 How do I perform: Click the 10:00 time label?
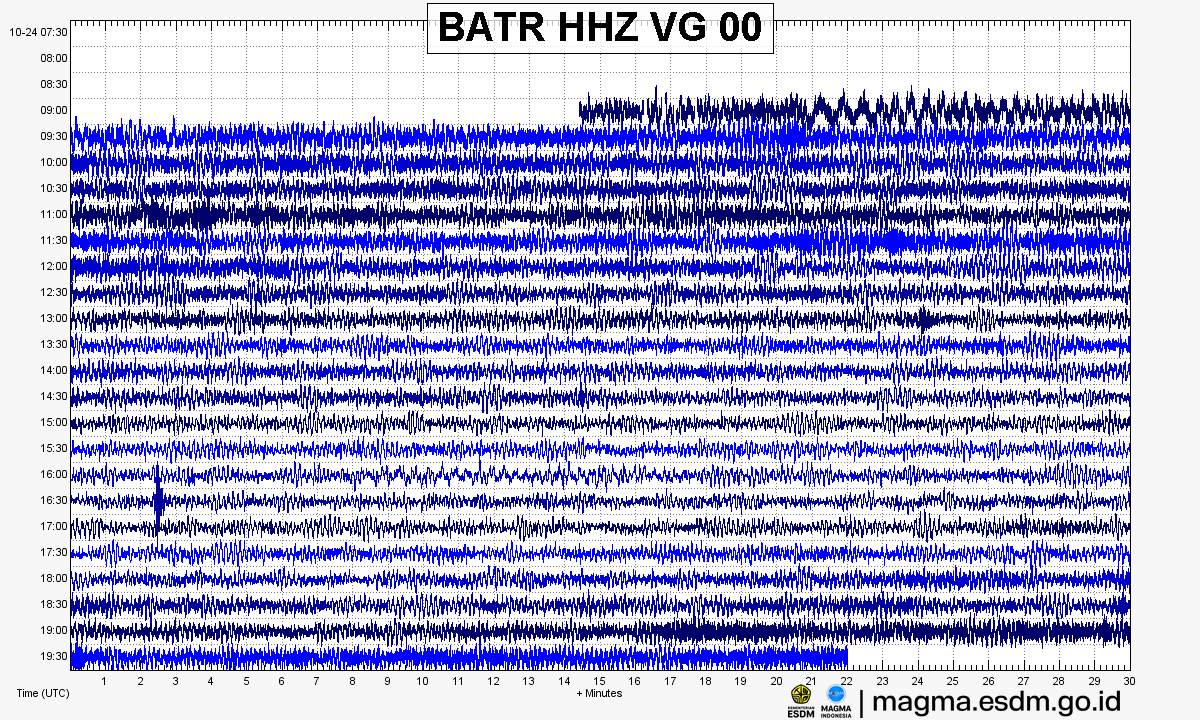coord(54,162)
